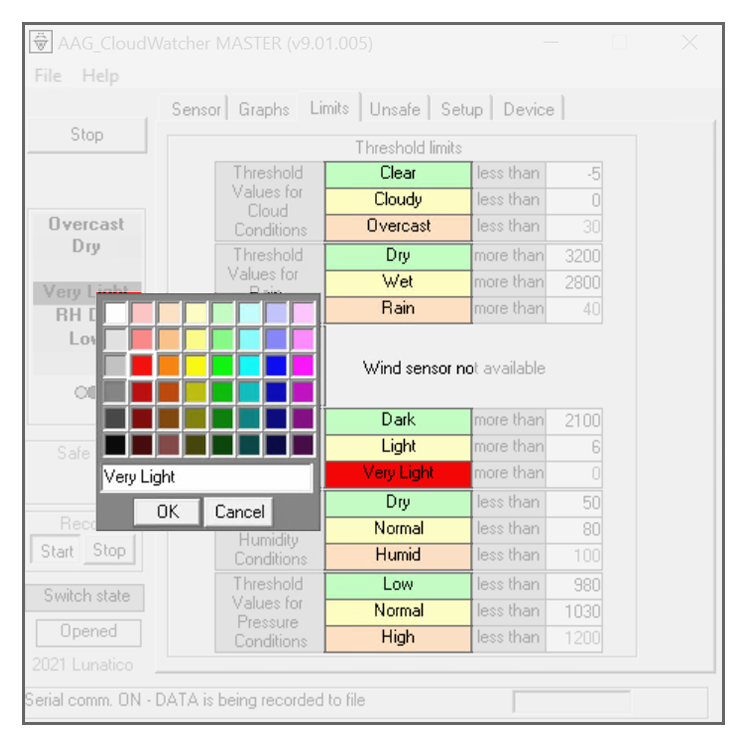Open the Help menu
The image size is (750, 750).
point(100,76)
